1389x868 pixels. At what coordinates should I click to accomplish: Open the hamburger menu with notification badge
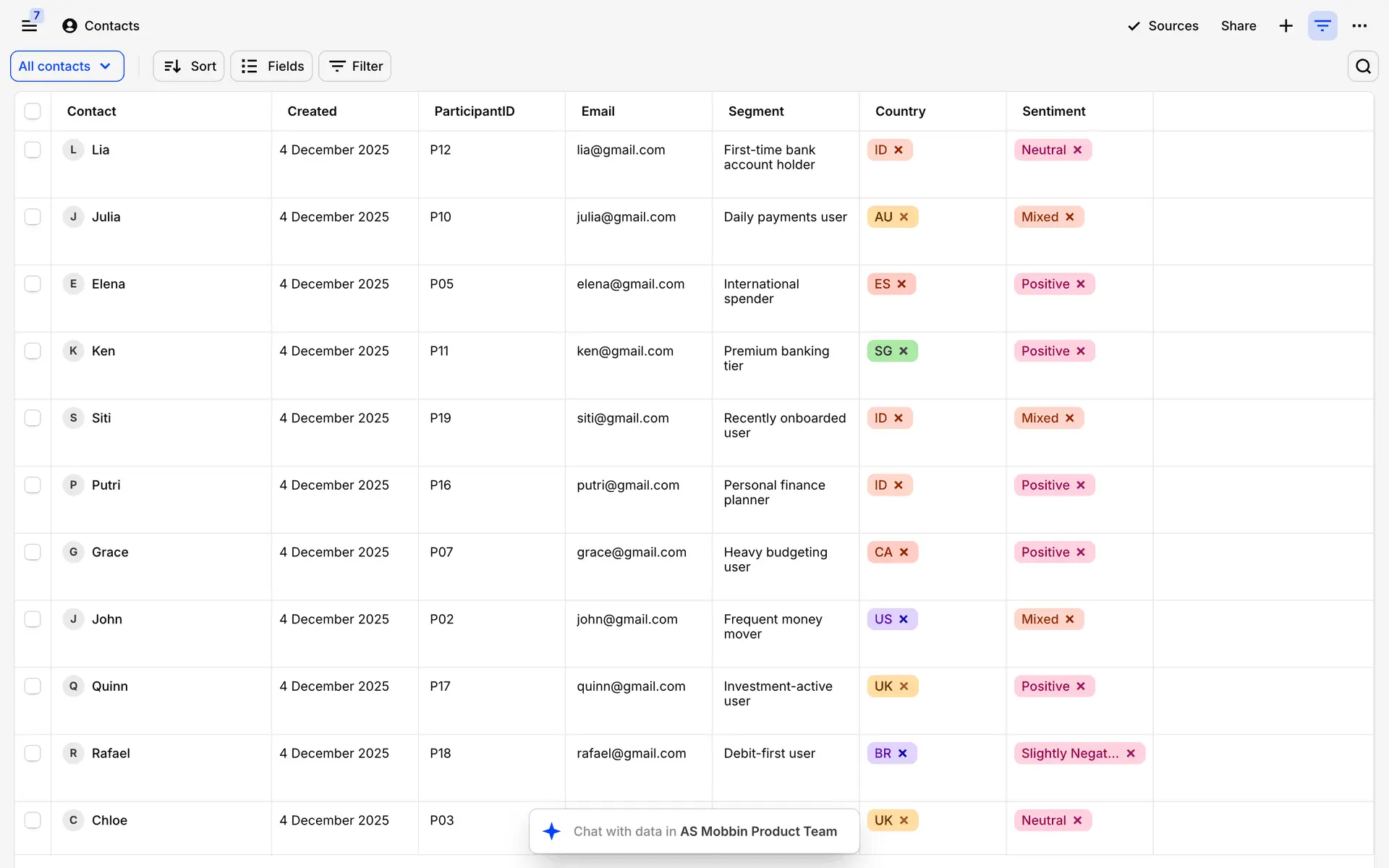(x=29, y=25)
